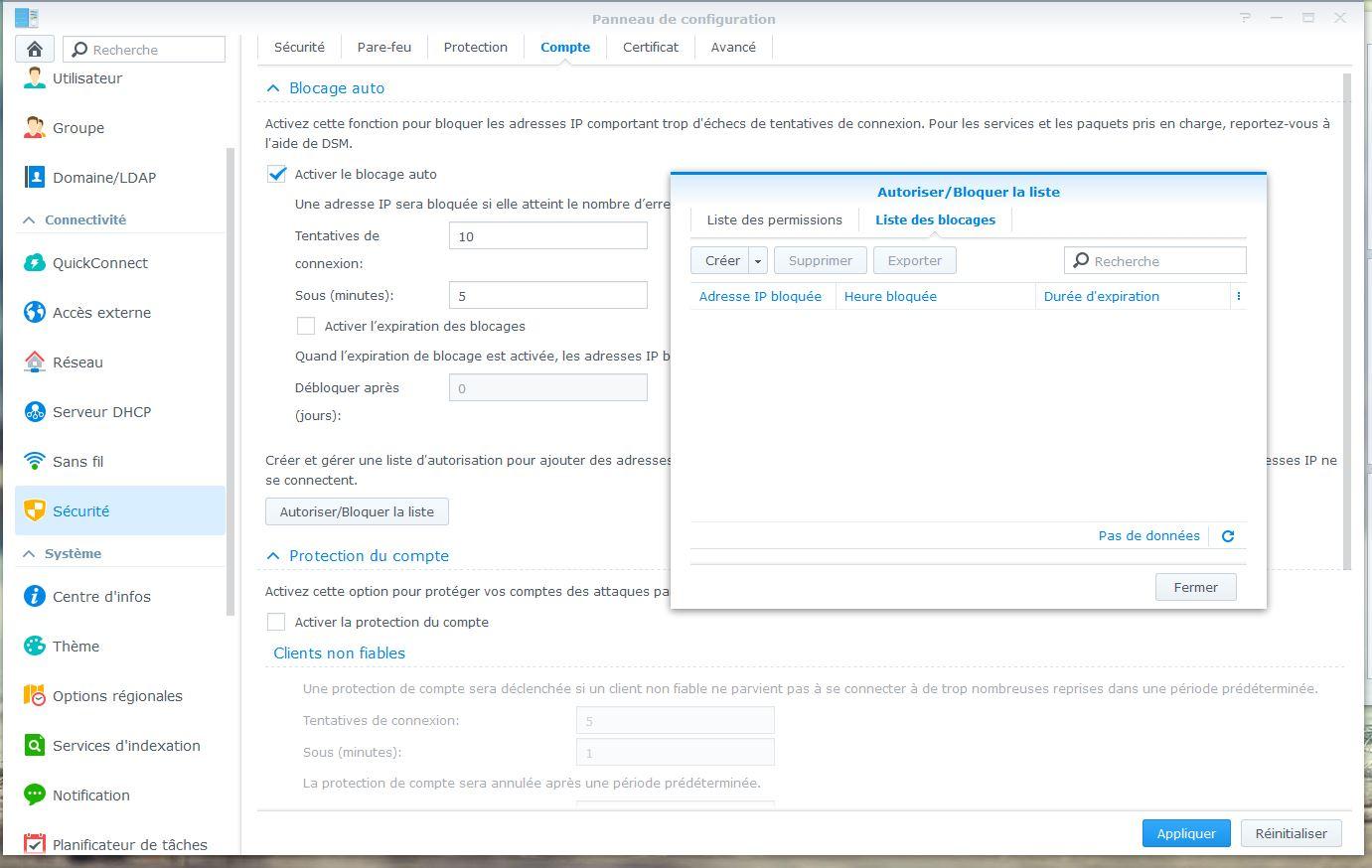The width and height of the screenshot is (1372, 868).
Task: Open Liste des permissions tab
Action: point(775,219)
